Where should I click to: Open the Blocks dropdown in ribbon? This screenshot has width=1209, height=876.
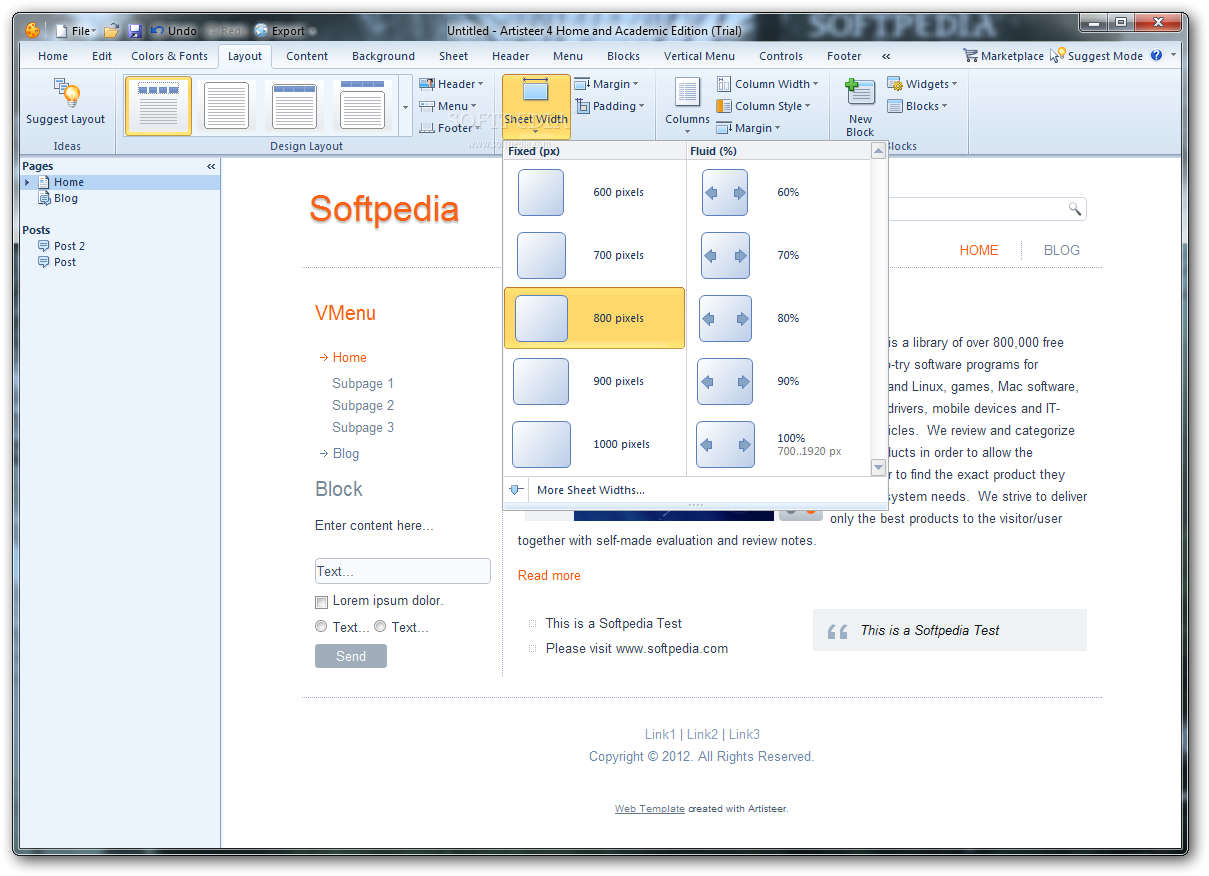coord(917,106)
